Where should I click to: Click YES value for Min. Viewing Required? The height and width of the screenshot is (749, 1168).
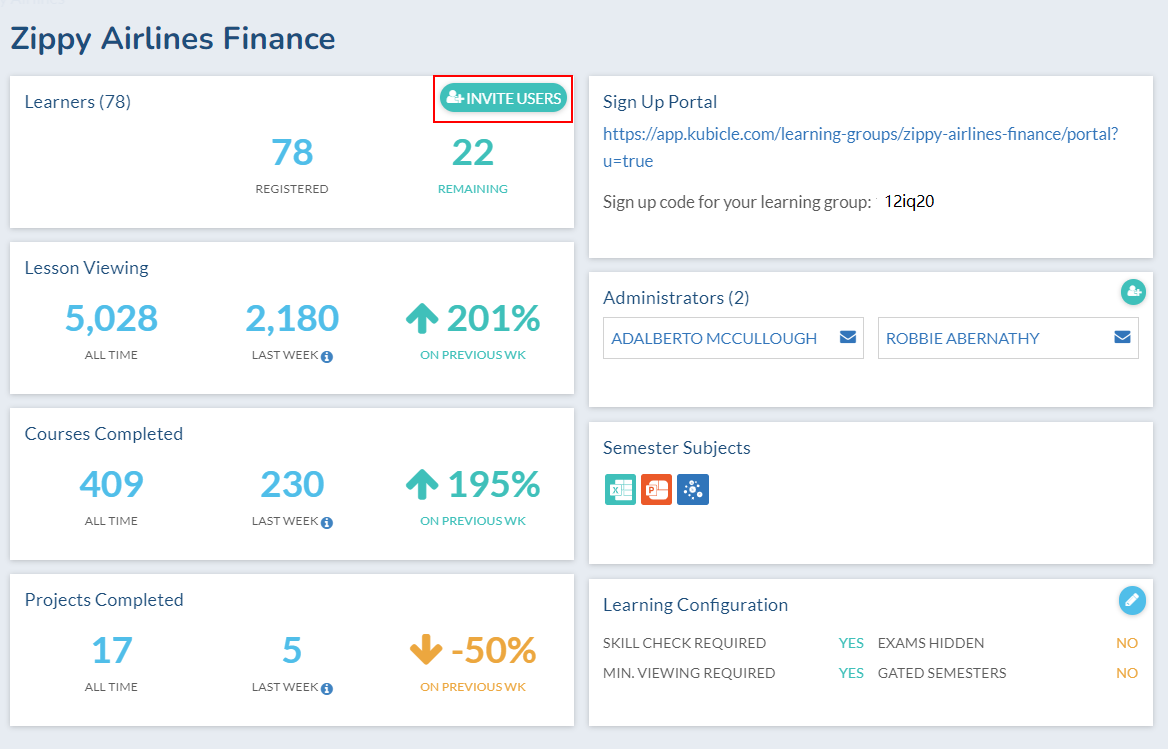[x=851, y=673]
